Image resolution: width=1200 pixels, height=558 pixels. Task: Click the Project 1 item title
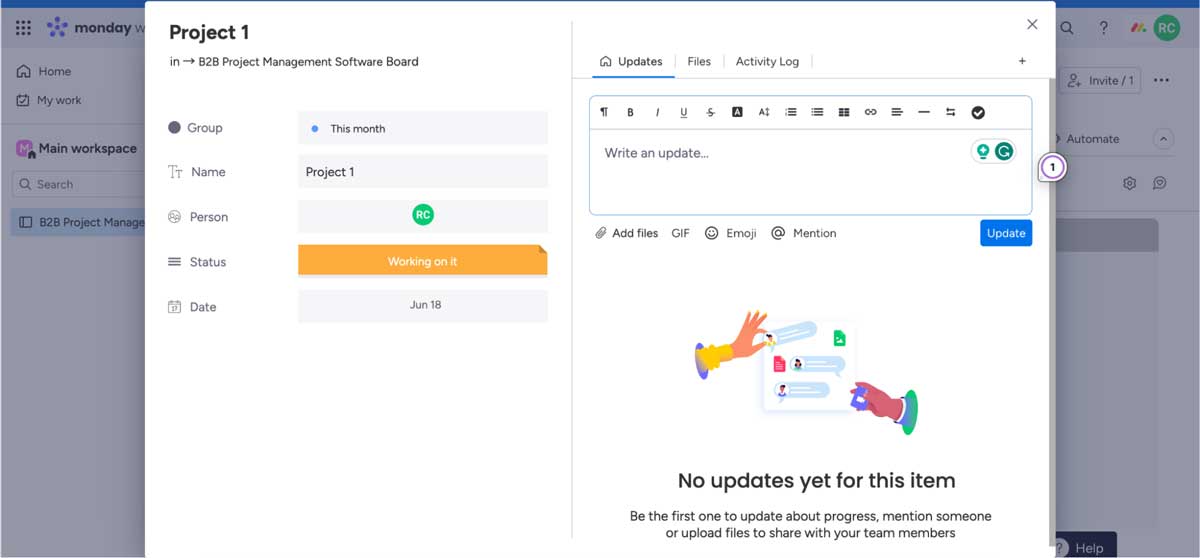(209, 32)
